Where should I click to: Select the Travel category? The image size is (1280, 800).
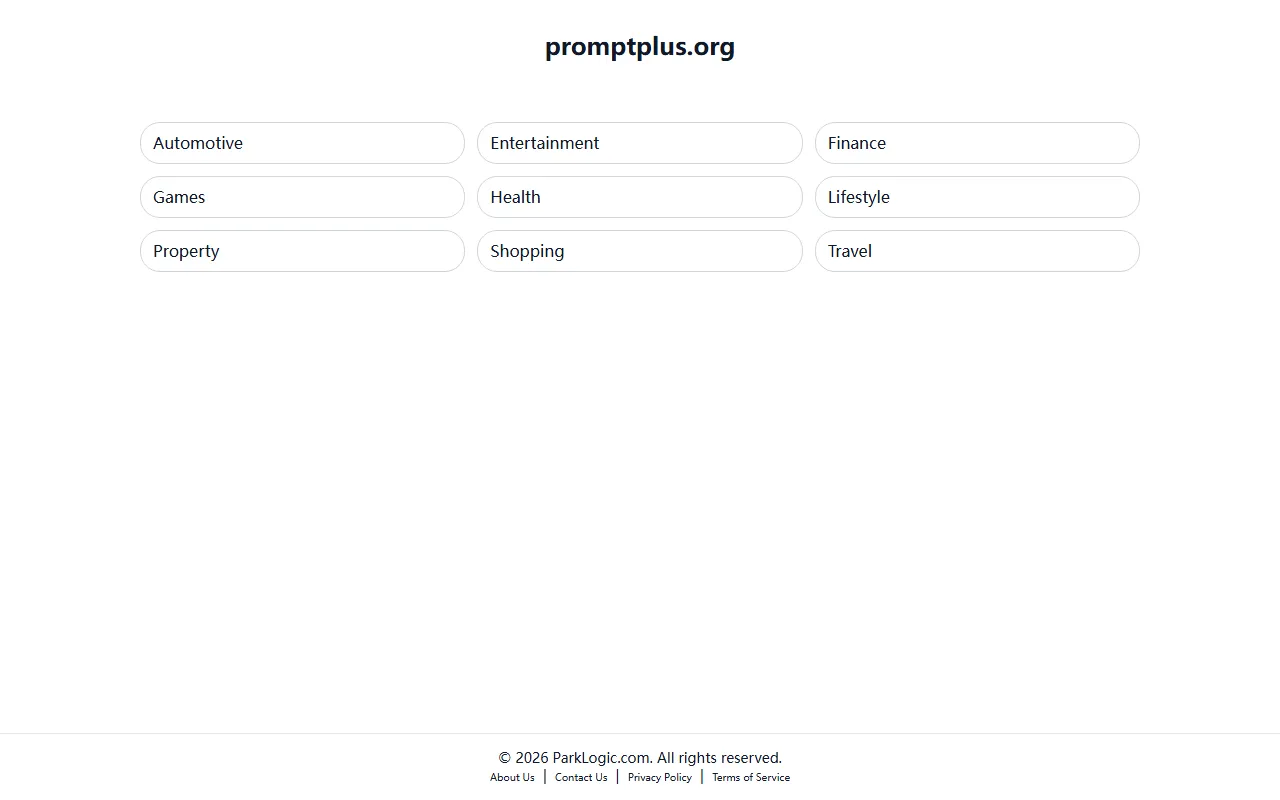pyautogui.click(x=977, y=251)
